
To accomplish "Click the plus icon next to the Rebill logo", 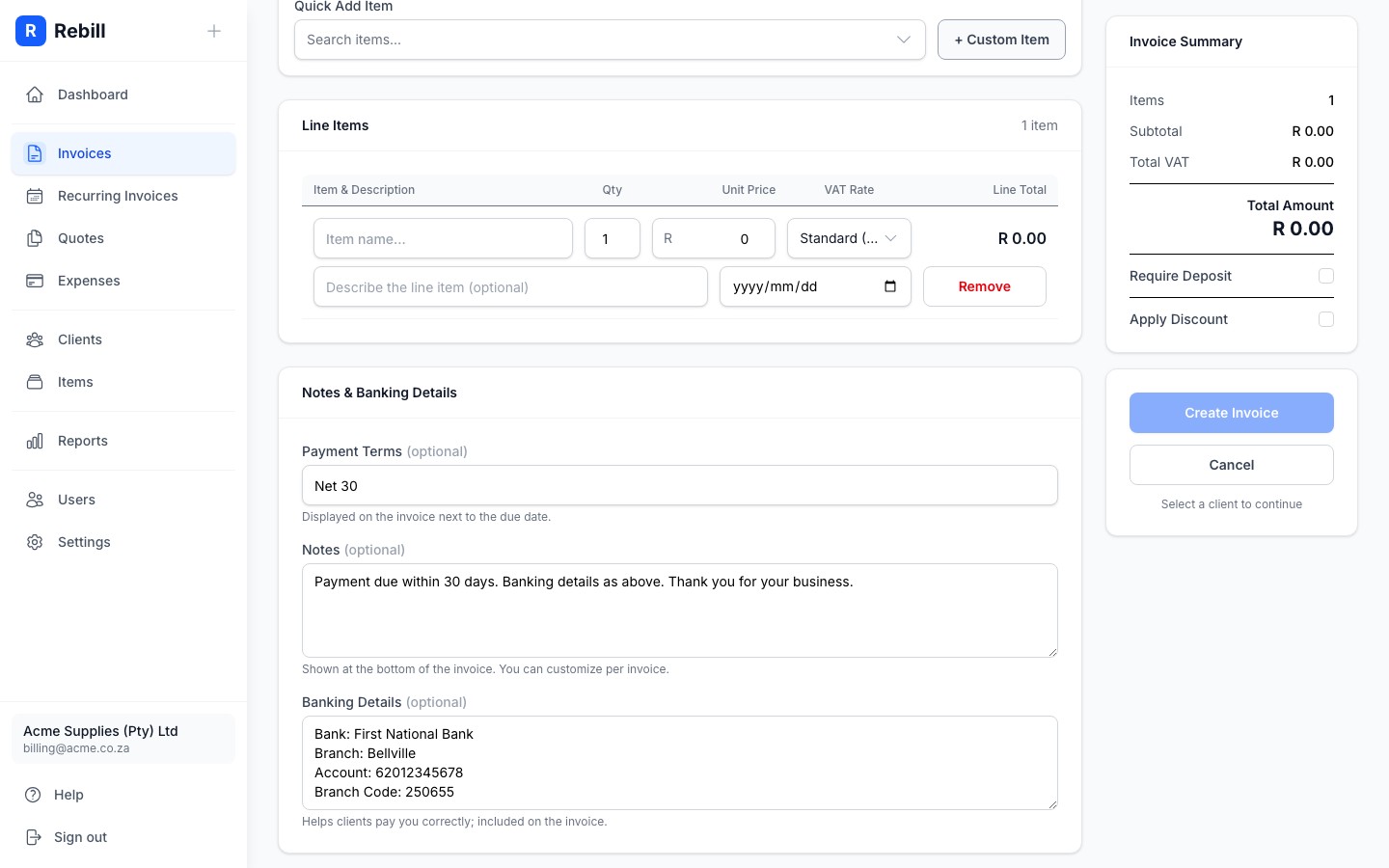I will pyautogui.click(x=214, y=31).
